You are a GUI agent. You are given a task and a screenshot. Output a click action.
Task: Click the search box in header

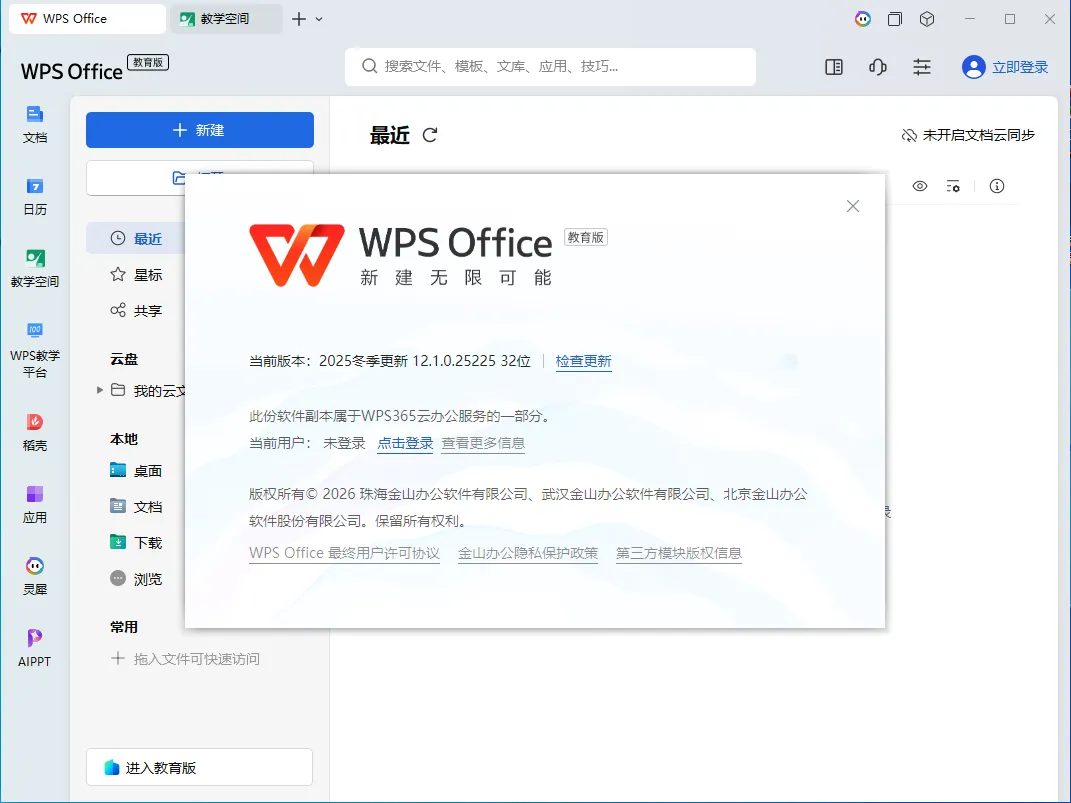click(551, 67)
